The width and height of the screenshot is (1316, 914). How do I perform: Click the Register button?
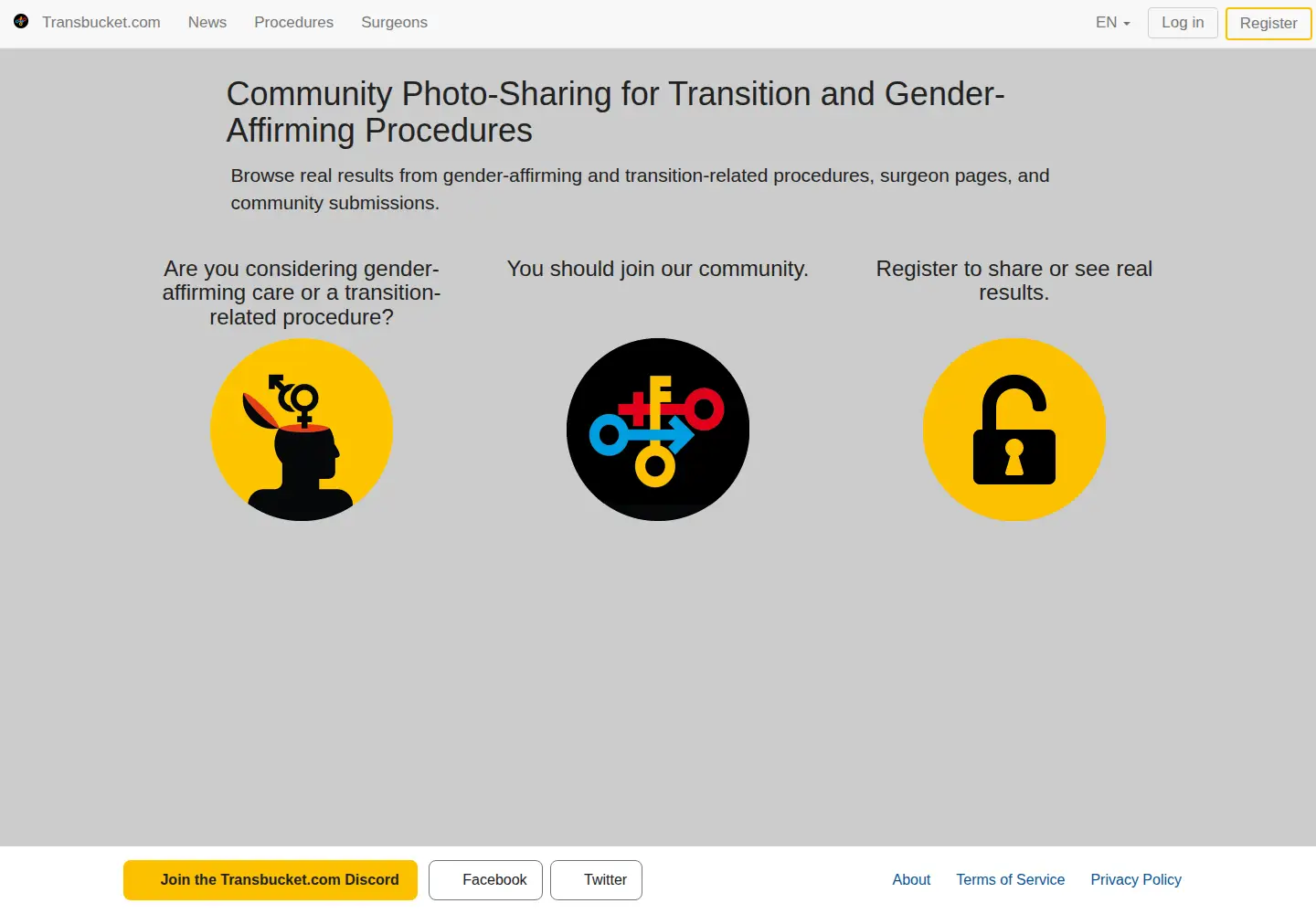[1268, 24]
